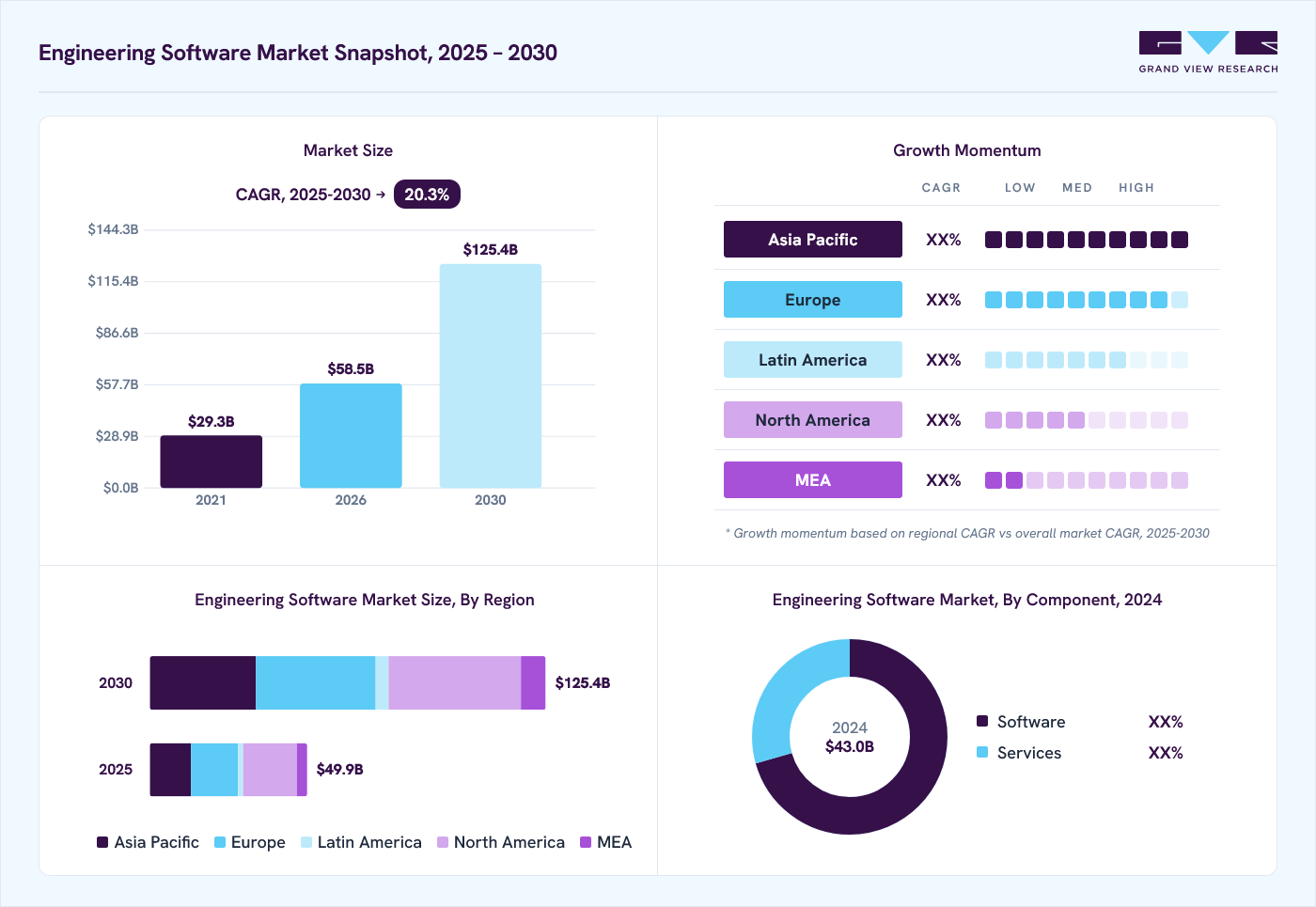The height and width of the screenshot is (907, 1316).
Task: Click the Services legend swatch
Action: (x=982, y=752)
